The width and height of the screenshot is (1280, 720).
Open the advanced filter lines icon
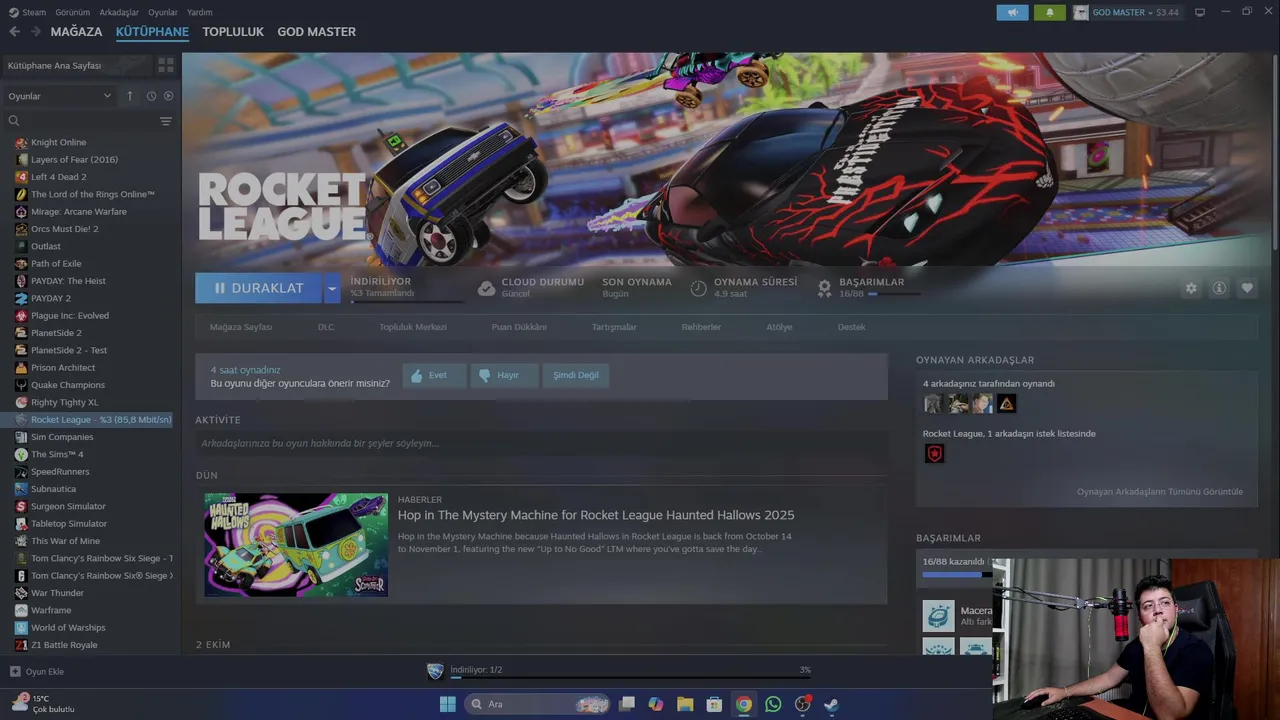click(166, 121)
